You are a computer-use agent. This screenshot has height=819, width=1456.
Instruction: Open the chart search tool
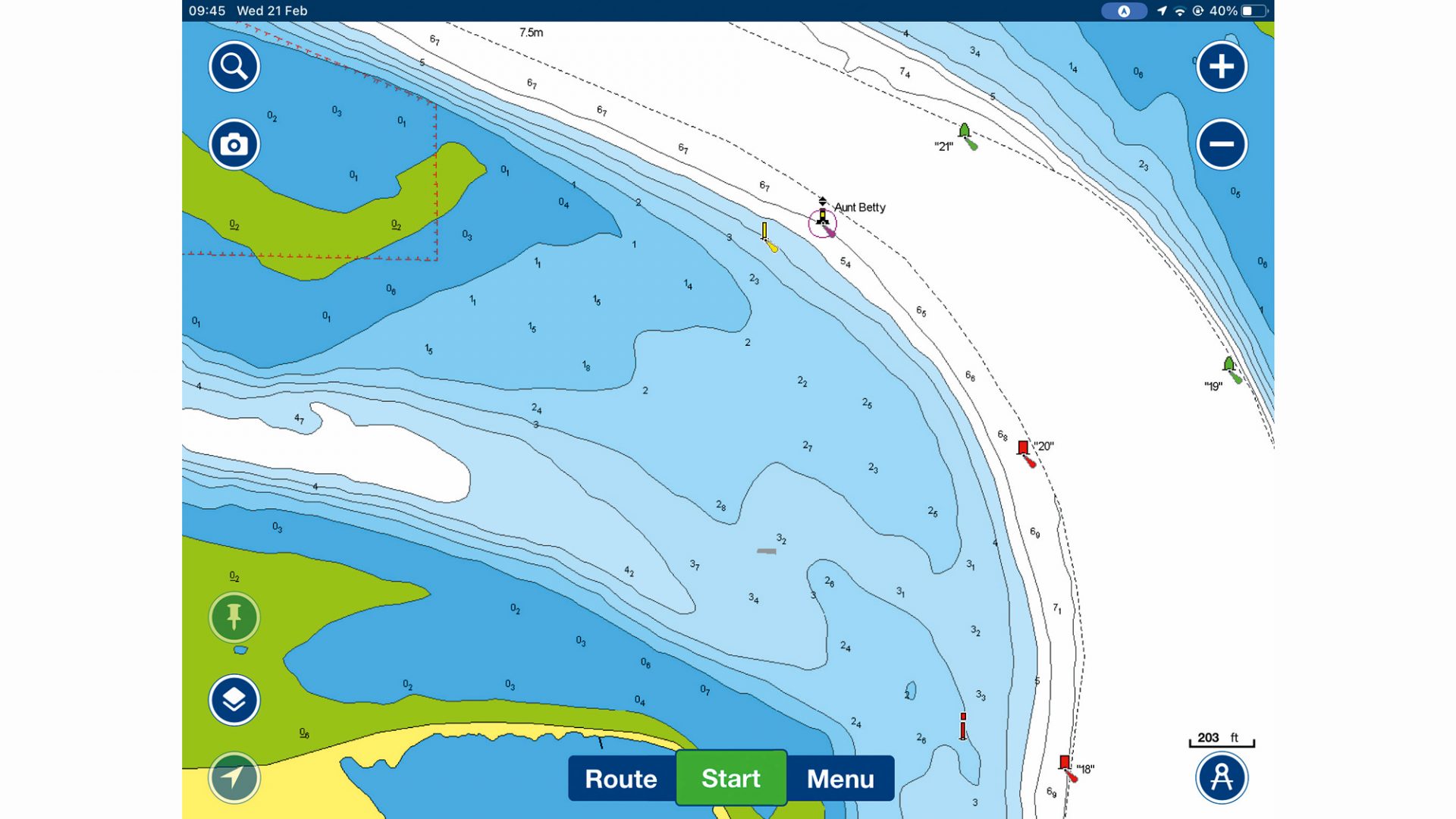pyautogui.click(x=234, y=67)
